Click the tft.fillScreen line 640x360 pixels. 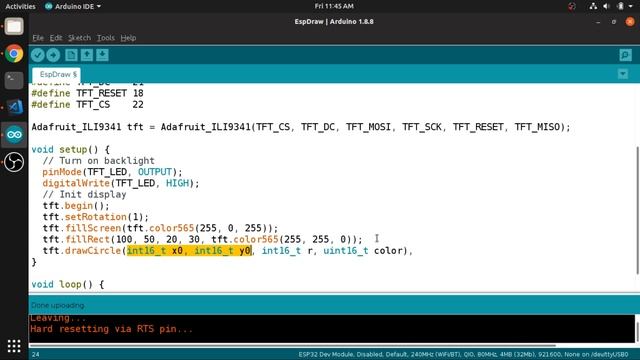(160, 228)
